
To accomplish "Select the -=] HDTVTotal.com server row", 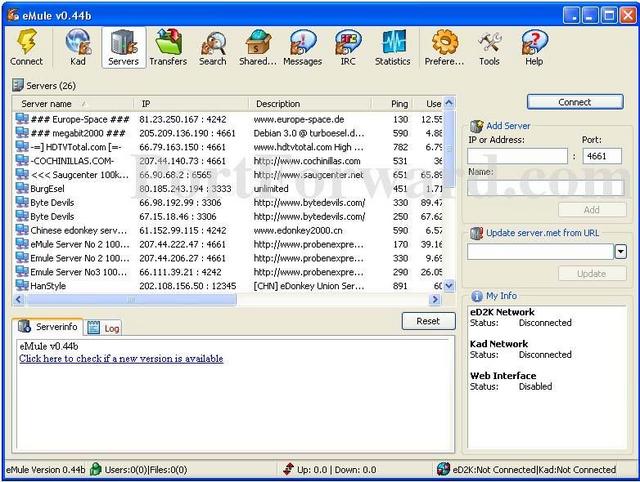I will tap(229, 147).
